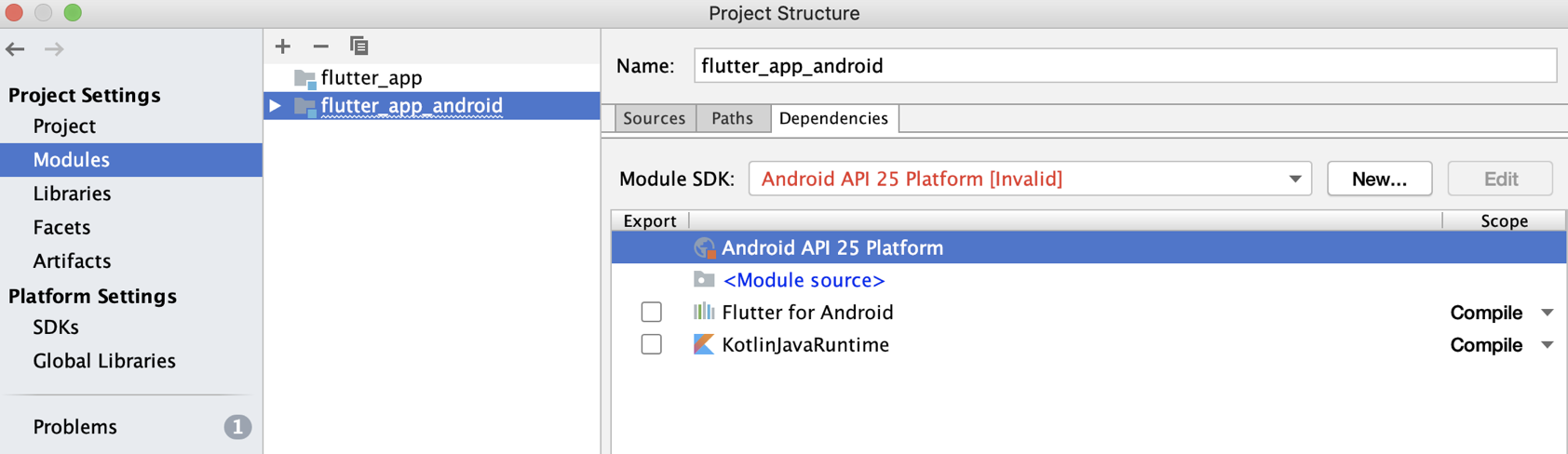
Task: Click the flutter_app module folder icon
Action: [x=304, y=78]
